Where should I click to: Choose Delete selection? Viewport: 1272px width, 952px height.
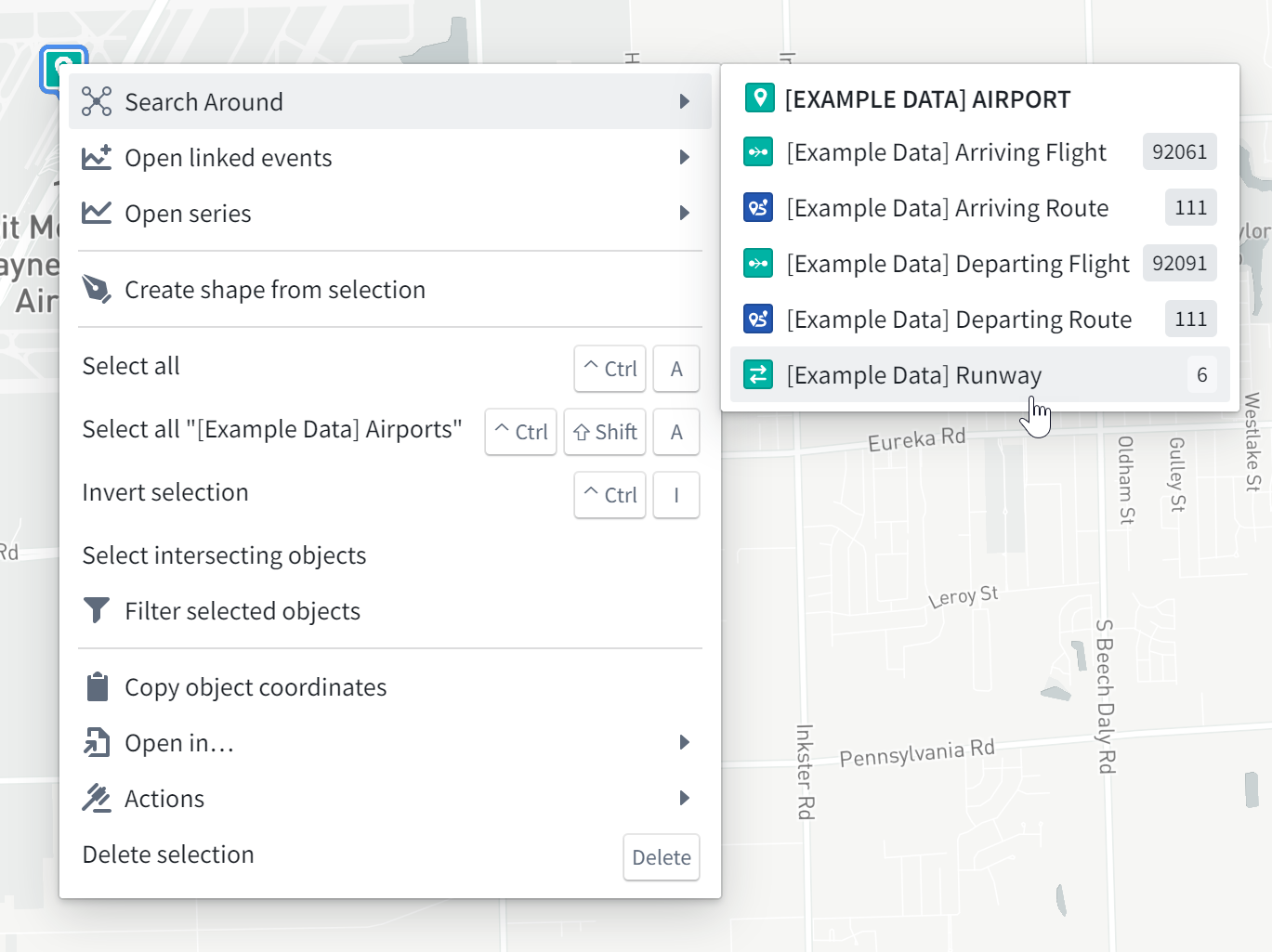tap(390, 855)
